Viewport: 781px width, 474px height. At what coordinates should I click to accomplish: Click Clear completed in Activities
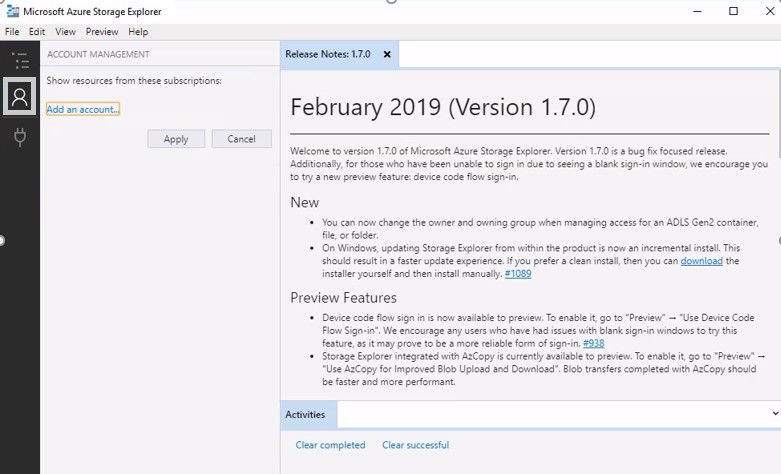coord(330,445)
